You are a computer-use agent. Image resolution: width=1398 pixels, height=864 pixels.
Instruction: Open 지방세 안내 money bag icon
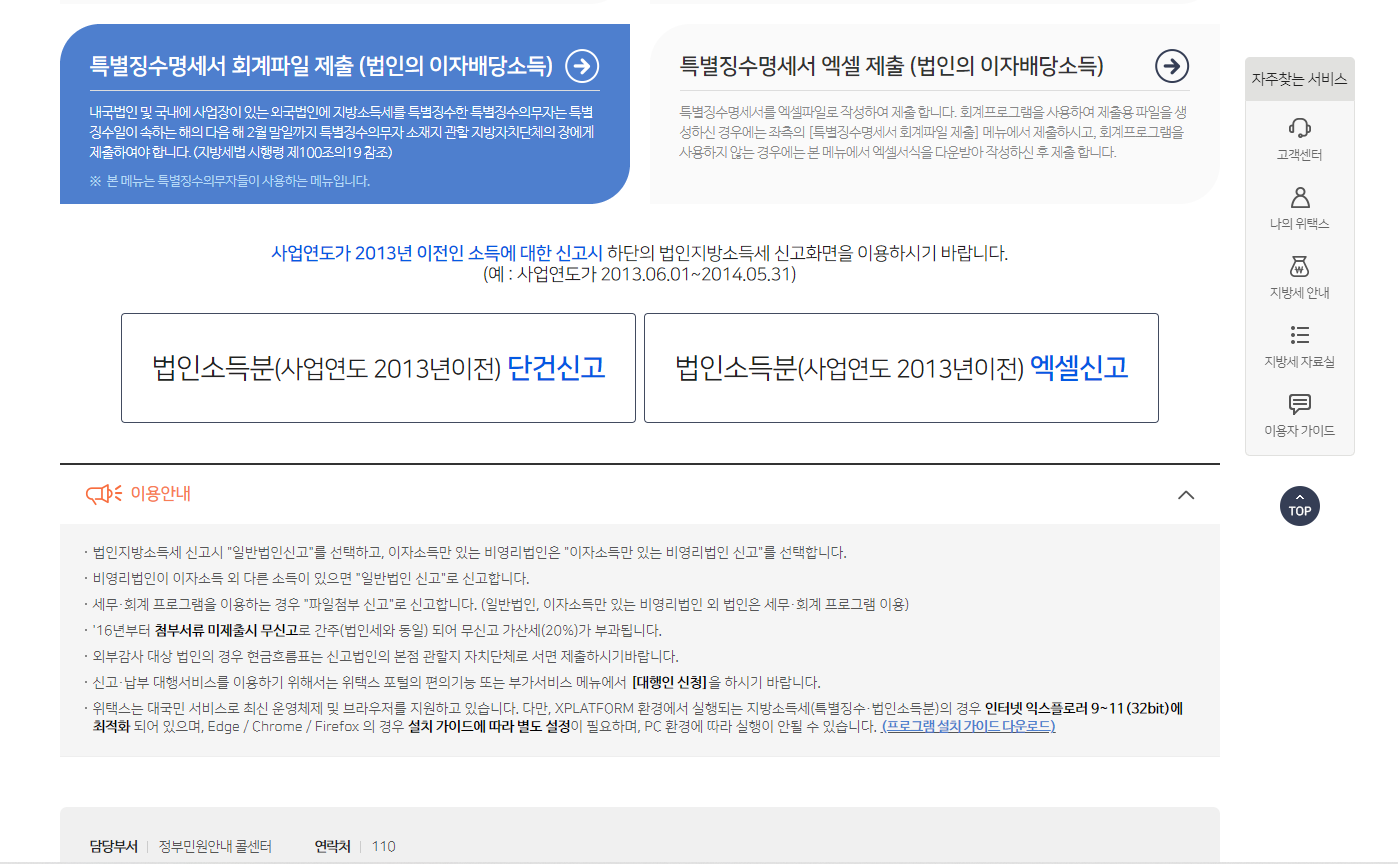pos(1300,266)
